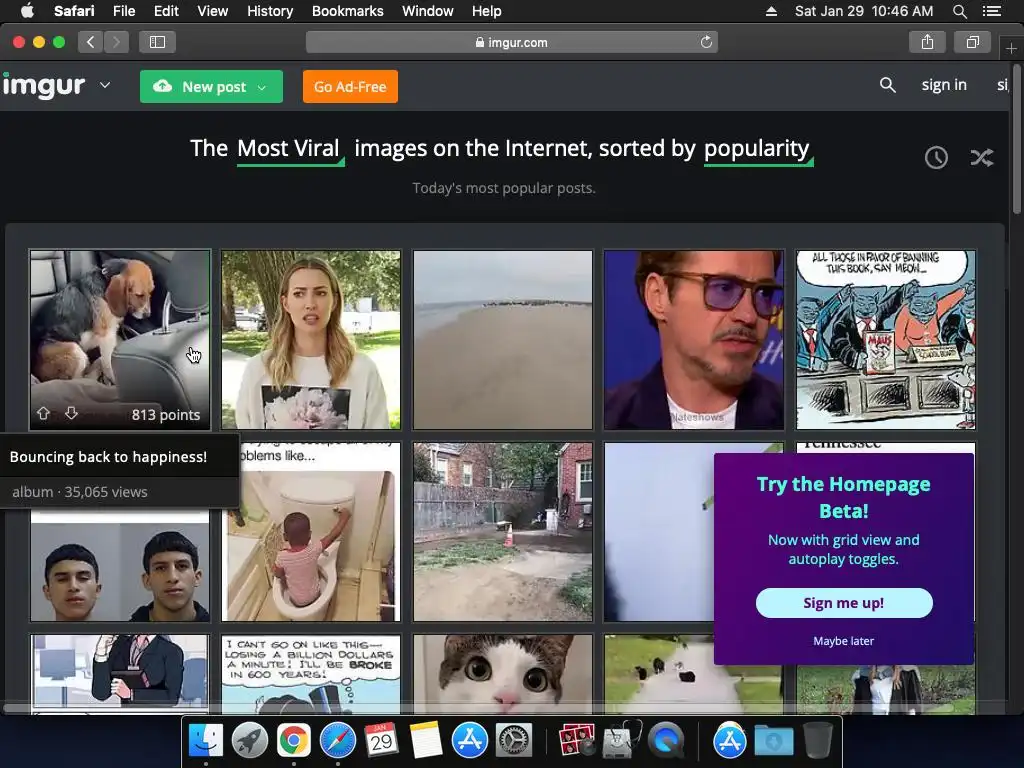Click Safari forward navigation button
Image resolution: width=1024 pixels, height=768 pixels.
[116, 42]
